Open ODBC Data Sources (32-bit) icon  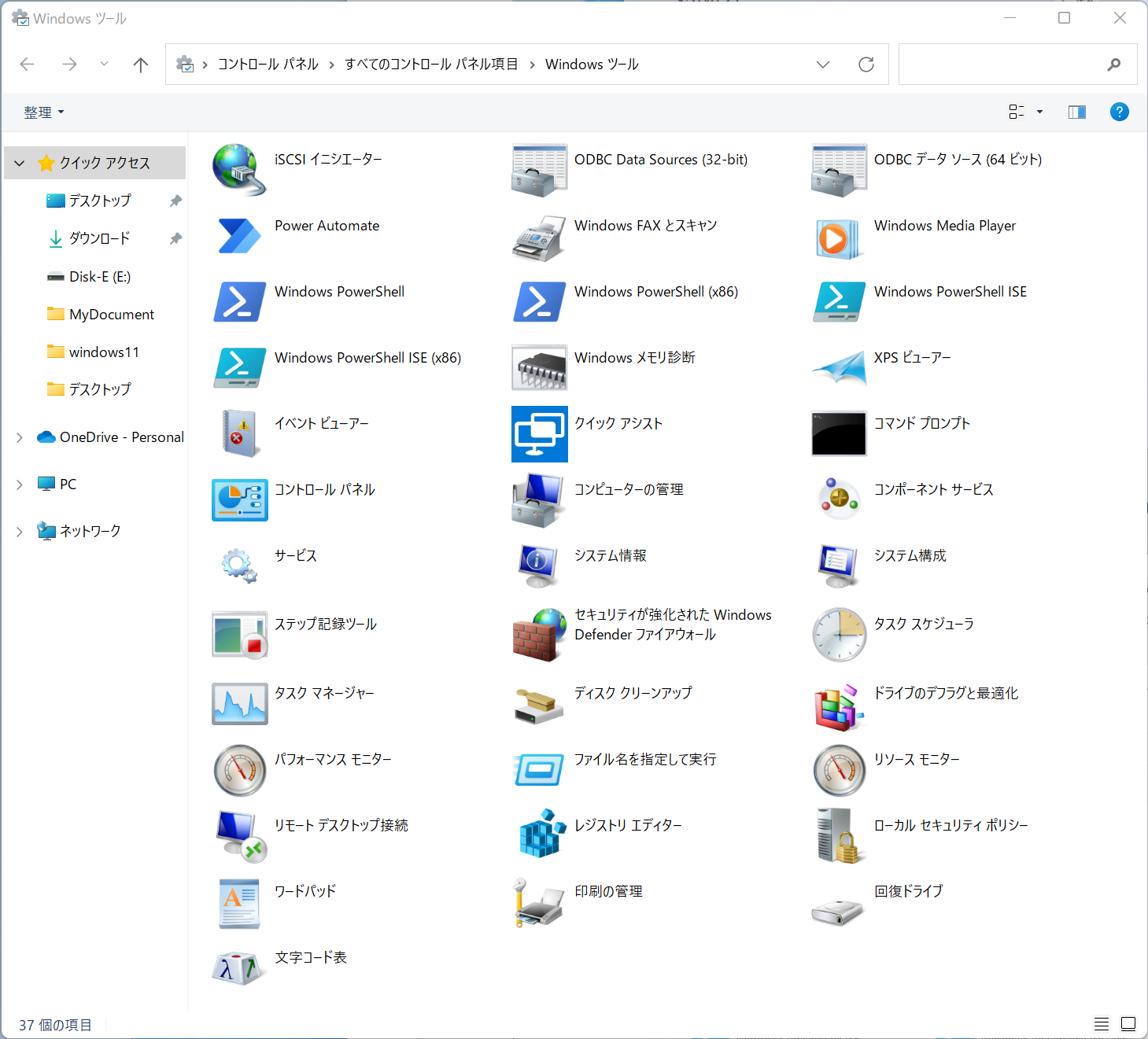coord(539,170)
